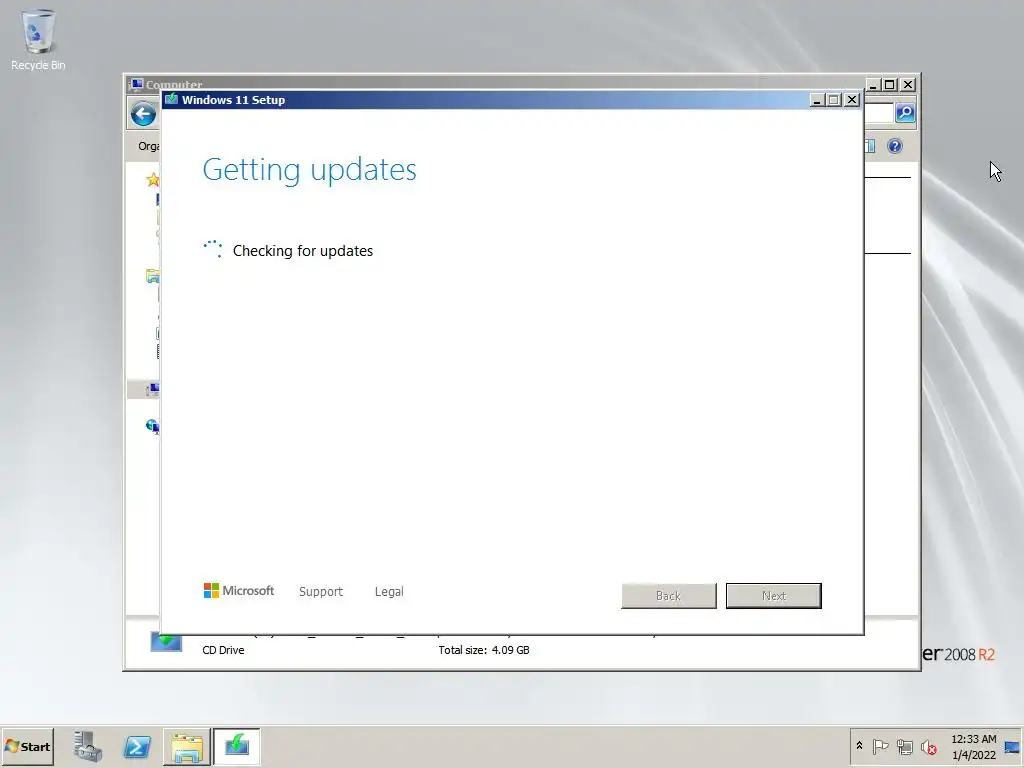Click the 'Total size: 4.09 GB' text
This screenshot has width=1024, height=768.
(484, 650)
